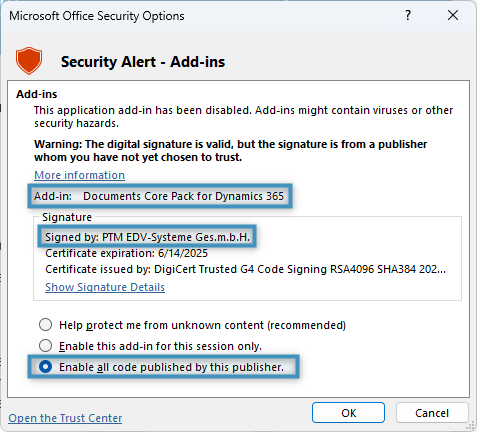This screenshot has width=477, height=432.
Task: Open the Trust Center link
Action: [65, 418]
